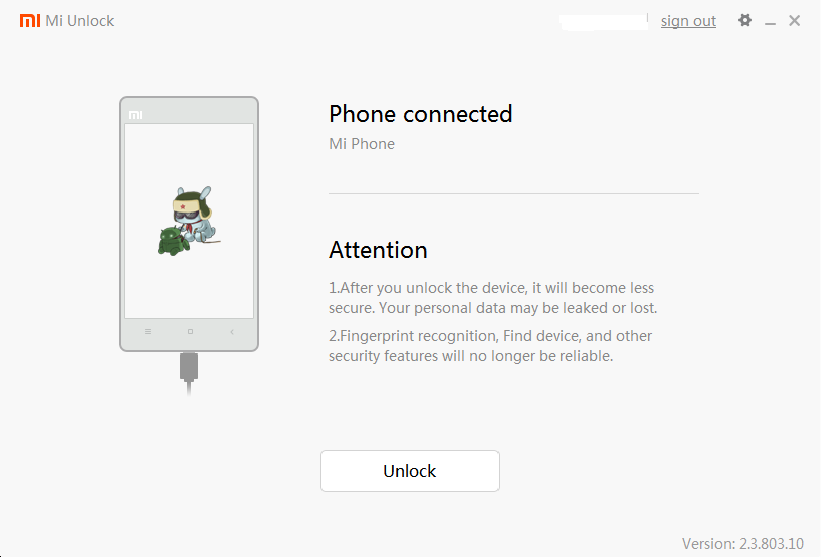Close the Mi Unlock window
The height and width of the screenshot is (557, 821).
(x=794, y=20)
